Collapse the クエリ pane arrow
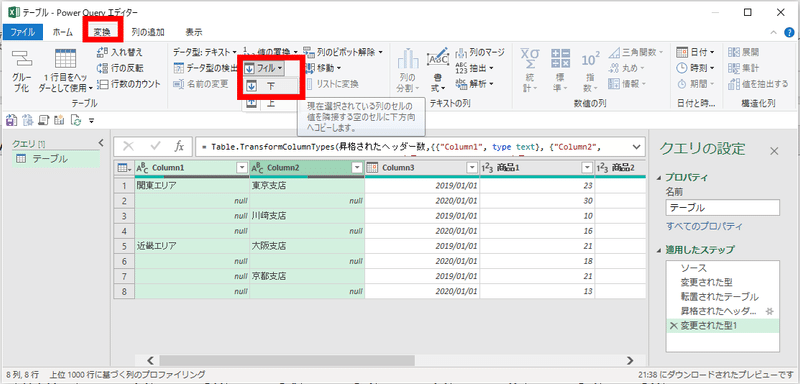Image resolution: width=800 pixels, height=384 pixels. 101,143
